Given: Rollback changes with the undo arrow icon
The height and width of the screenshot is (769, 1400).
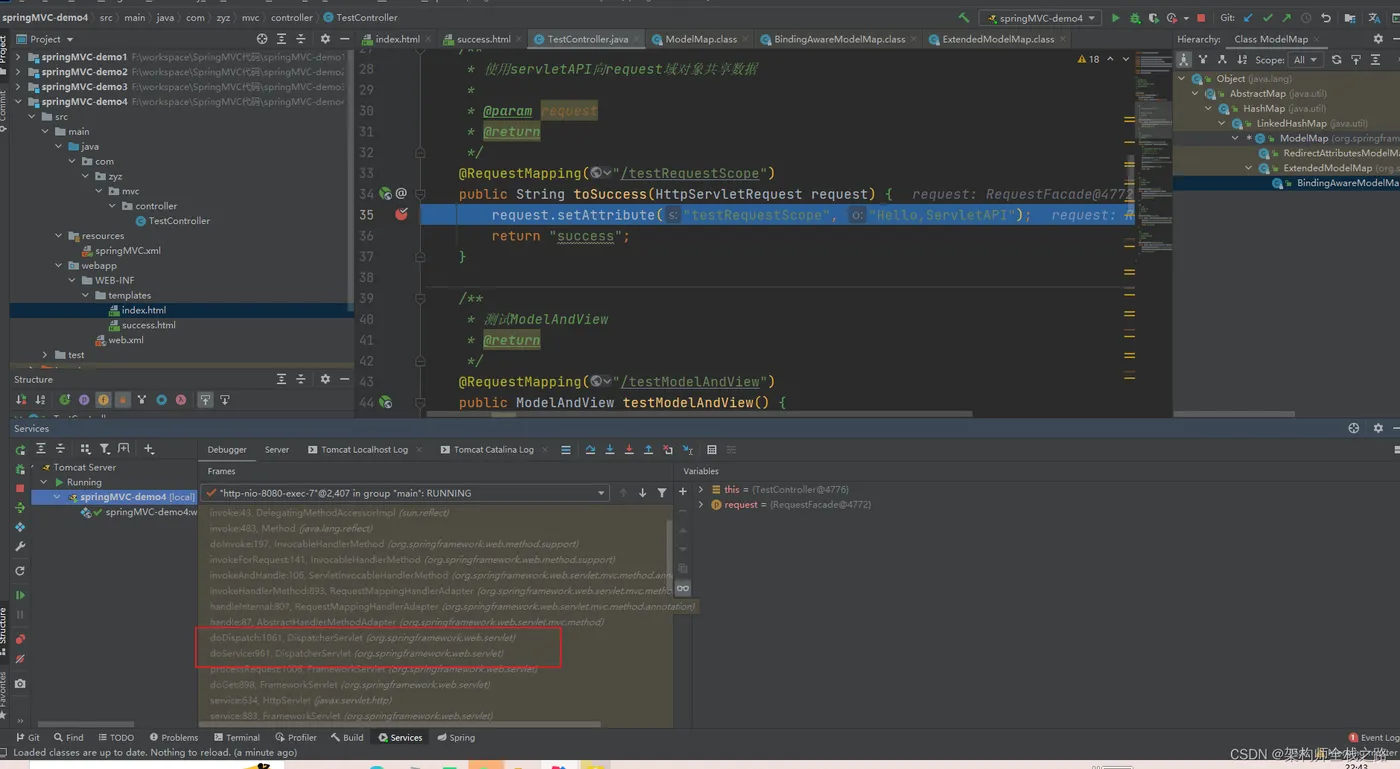Looking at the screenshot, I should pos(1325,18).
